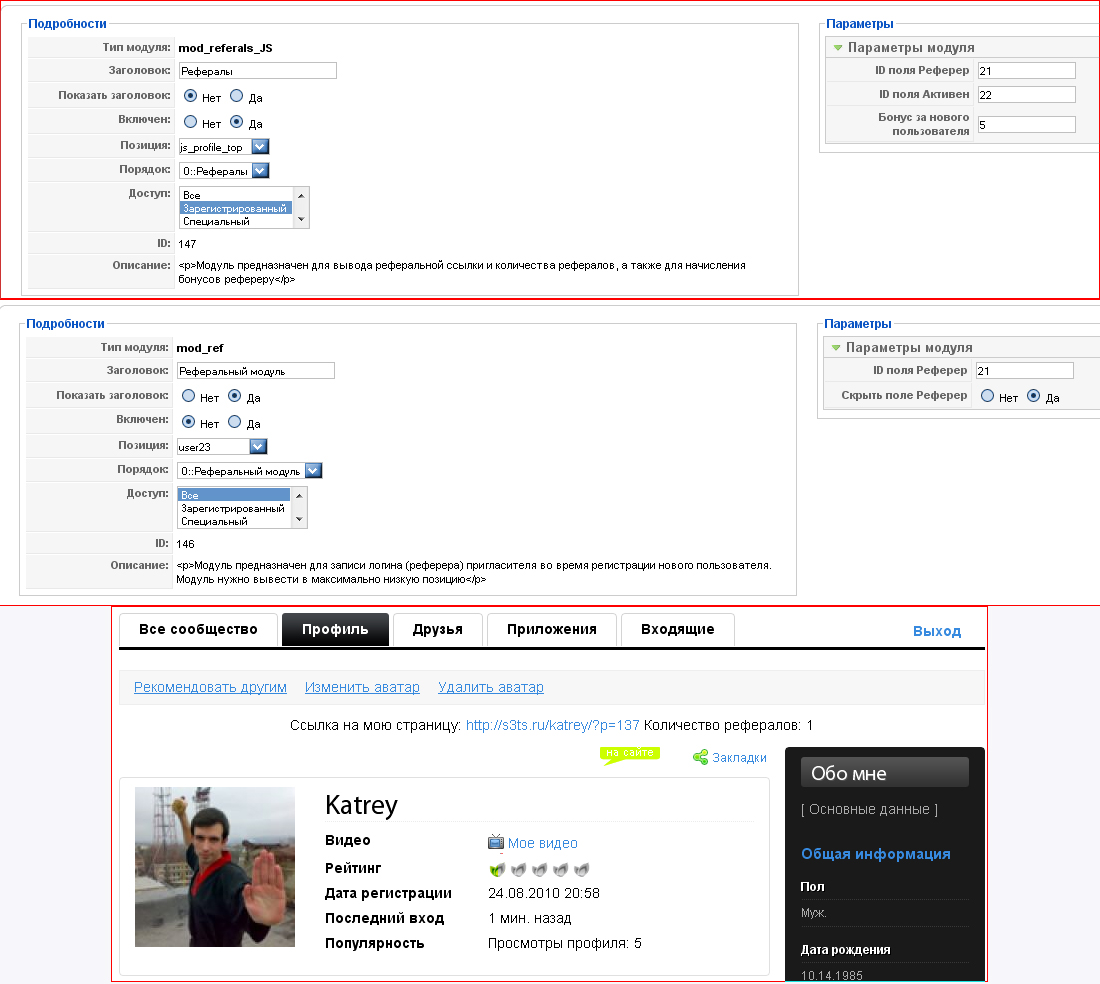Click the module ID value 147
The width and height of the screenshot is (1100, 984).
[187, 244]
